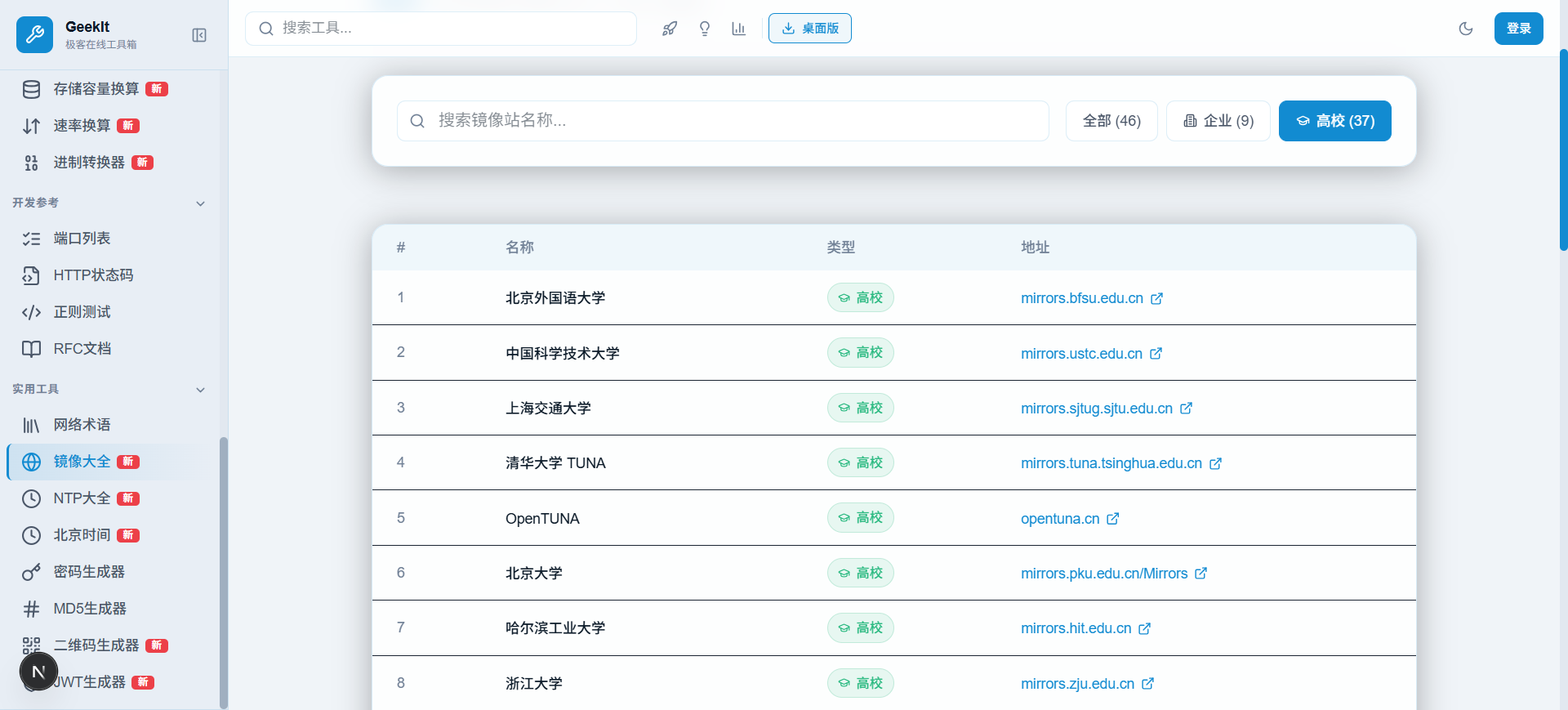Click the 密码生成器 key icon
The width and height of the screenshot is (1568, 710).
(31, 572)
